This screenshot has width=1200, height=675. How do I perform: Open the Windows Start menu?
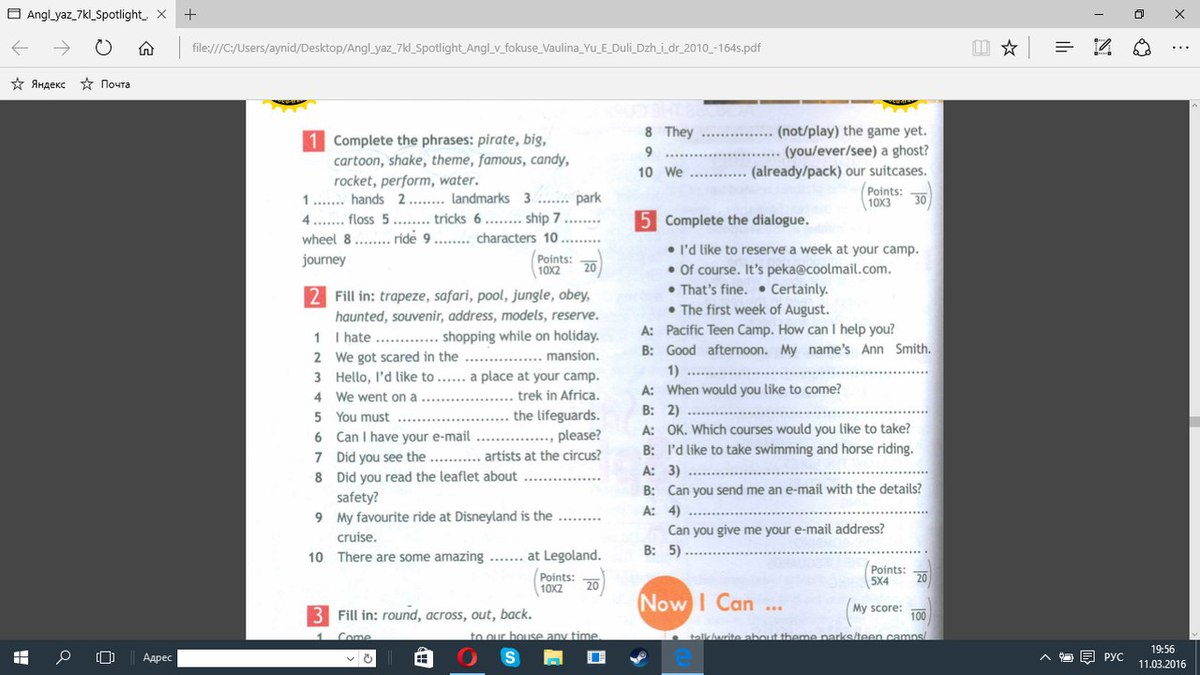[x=21, y=657]
